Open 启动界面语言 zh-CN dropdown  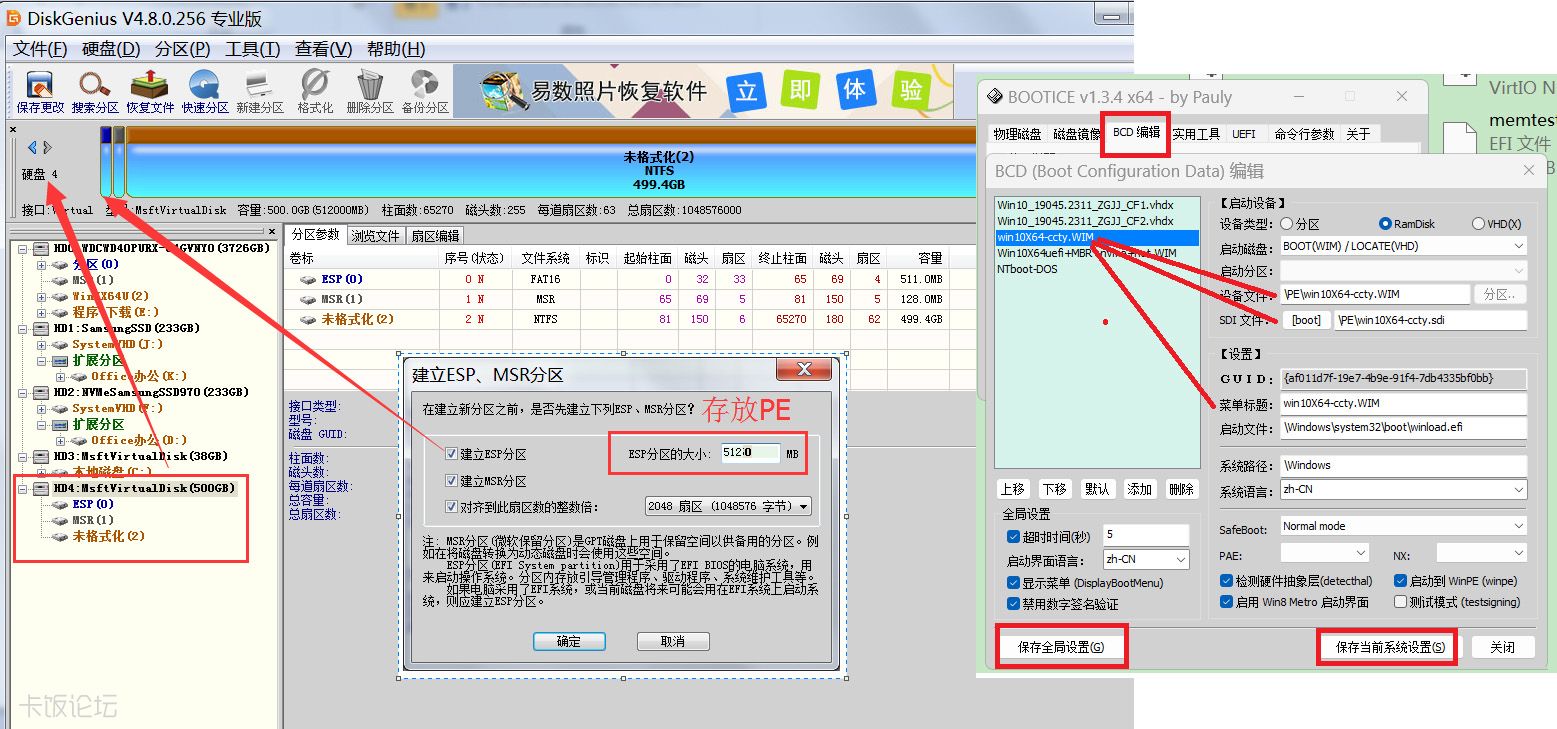(x=1146, y=559)
